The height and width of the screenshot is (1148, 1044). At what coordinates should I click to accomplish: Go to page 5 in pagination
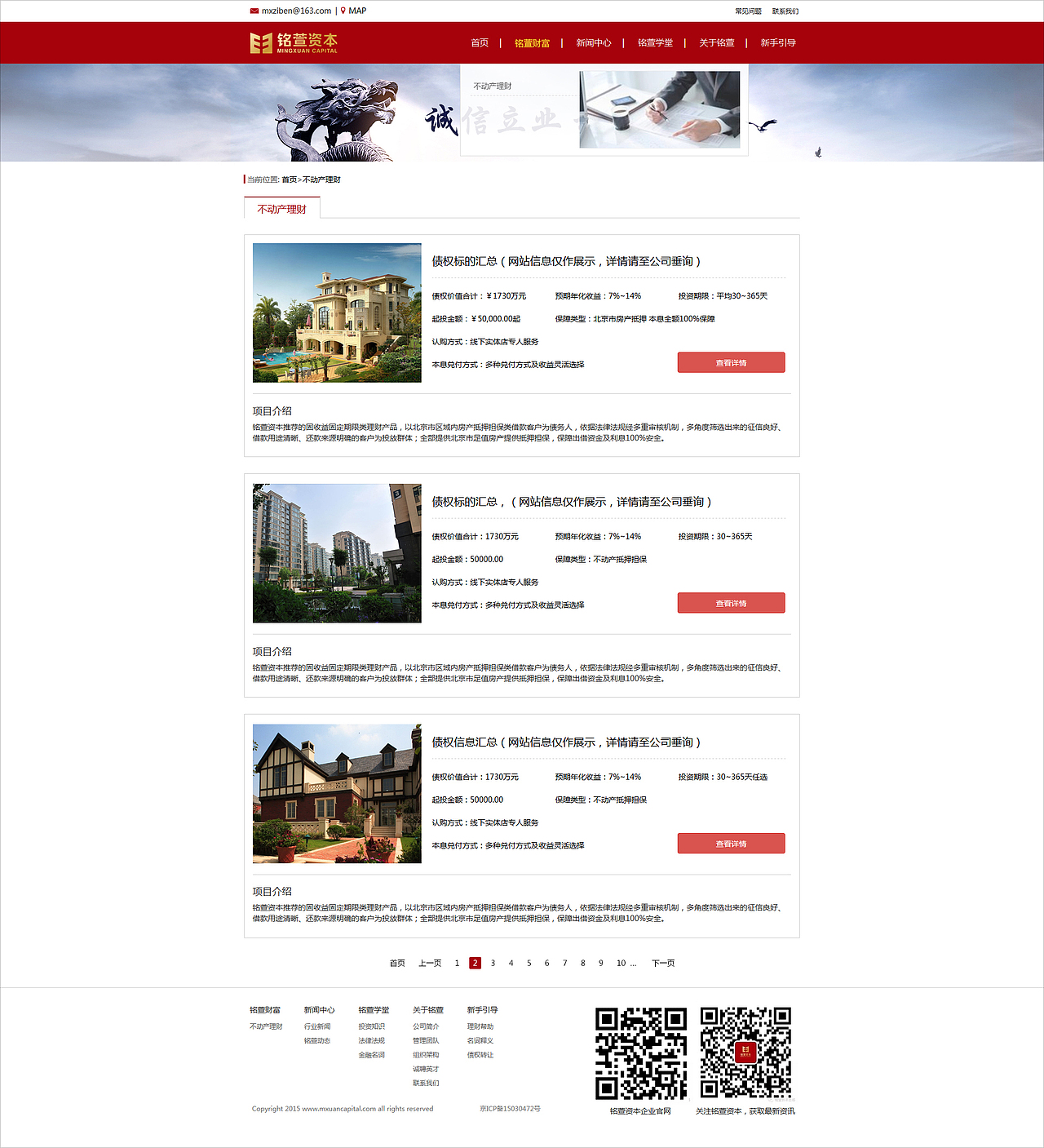coord(529,964)
